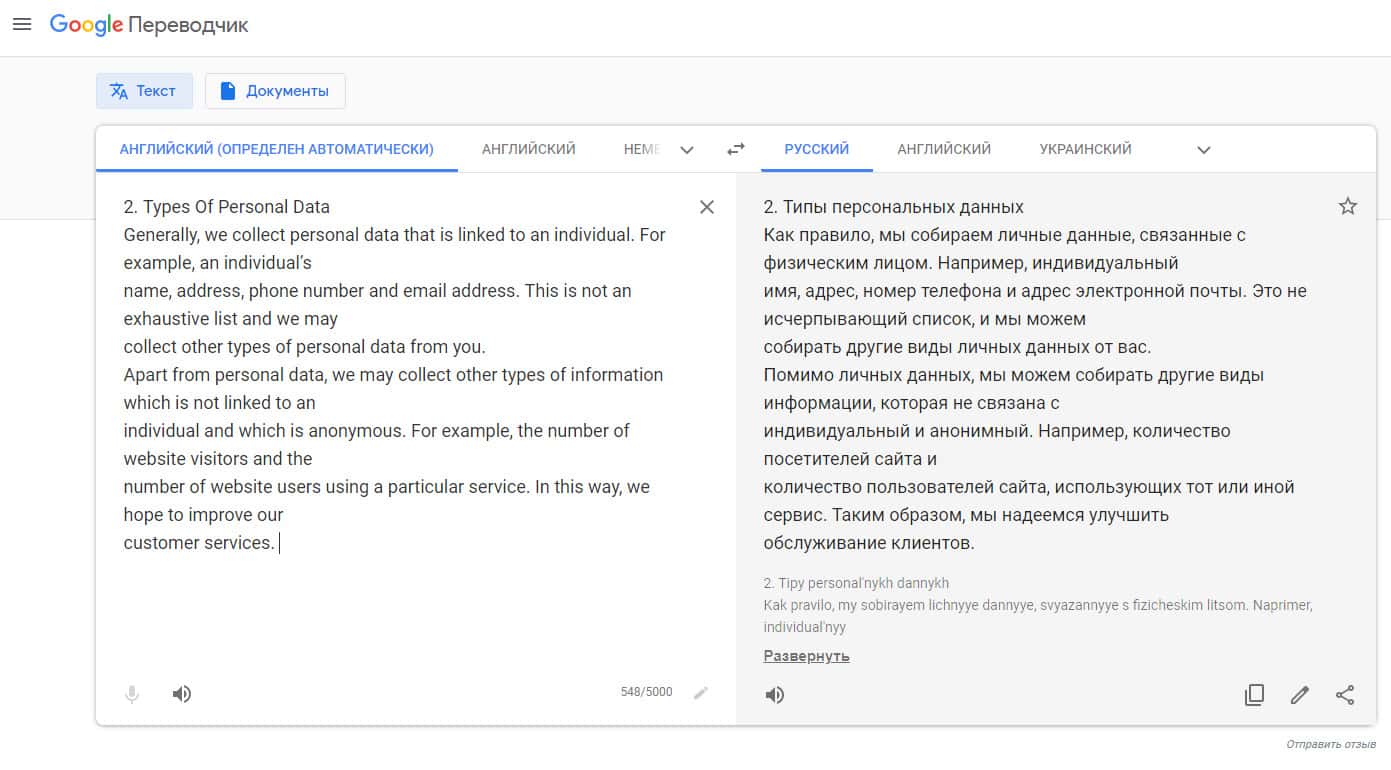Suggest an edit with pencil icon
The image size is (1391, 770).
pos(1299,695)
